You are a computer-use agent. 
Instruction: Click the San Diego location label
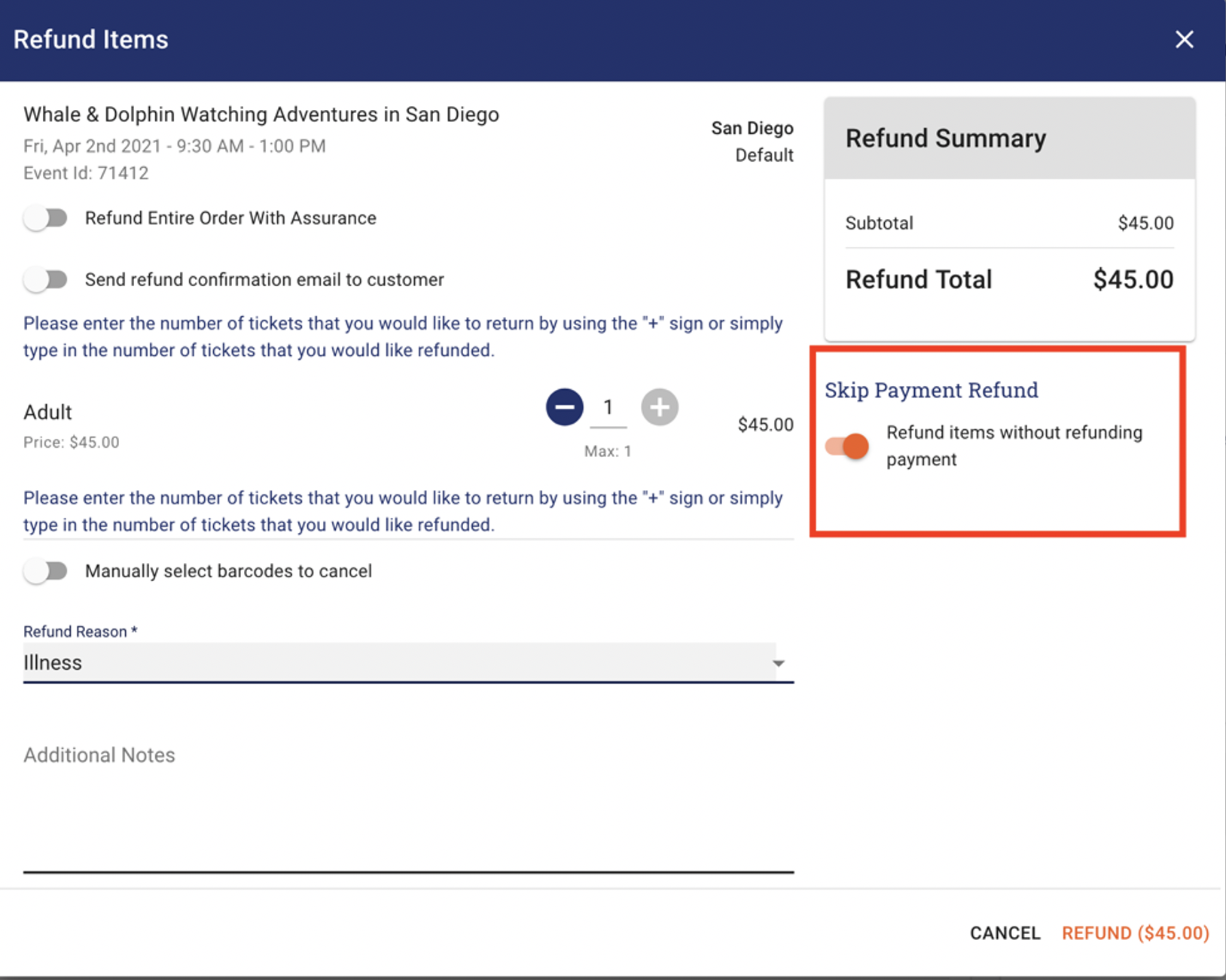(x=752, y=129)
